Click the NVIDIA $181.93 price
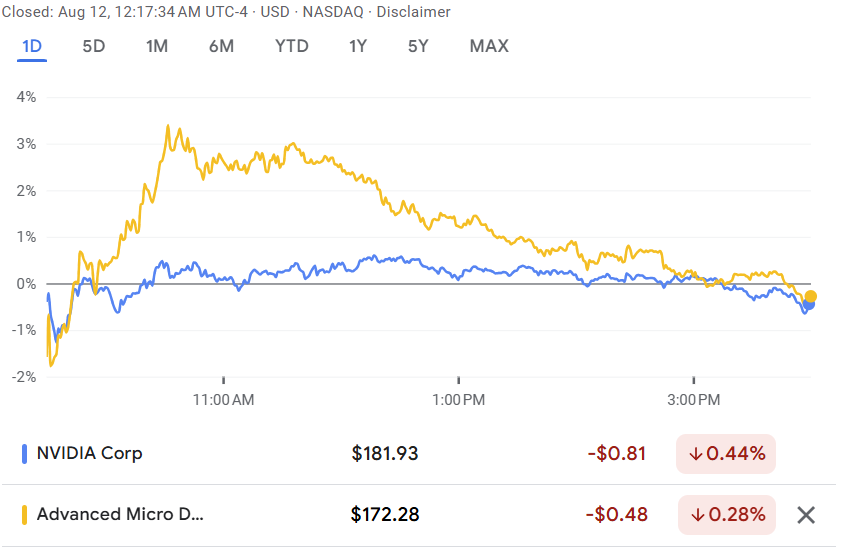Screen dimensions: 845x548 (x=384, y=453)
